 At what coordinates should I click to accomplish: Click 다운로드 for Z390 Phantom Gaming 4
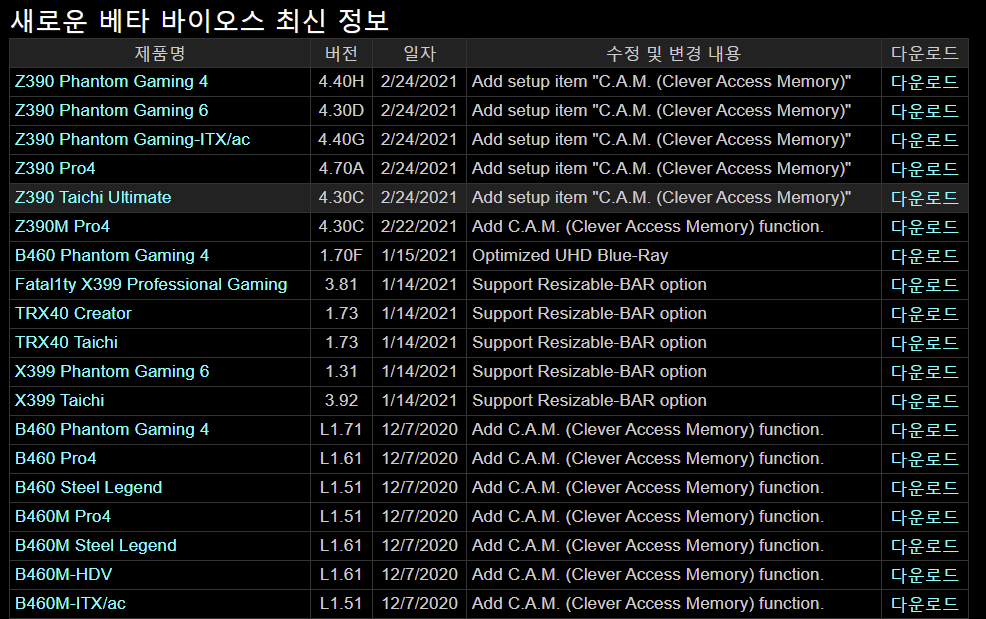[924, 82]
